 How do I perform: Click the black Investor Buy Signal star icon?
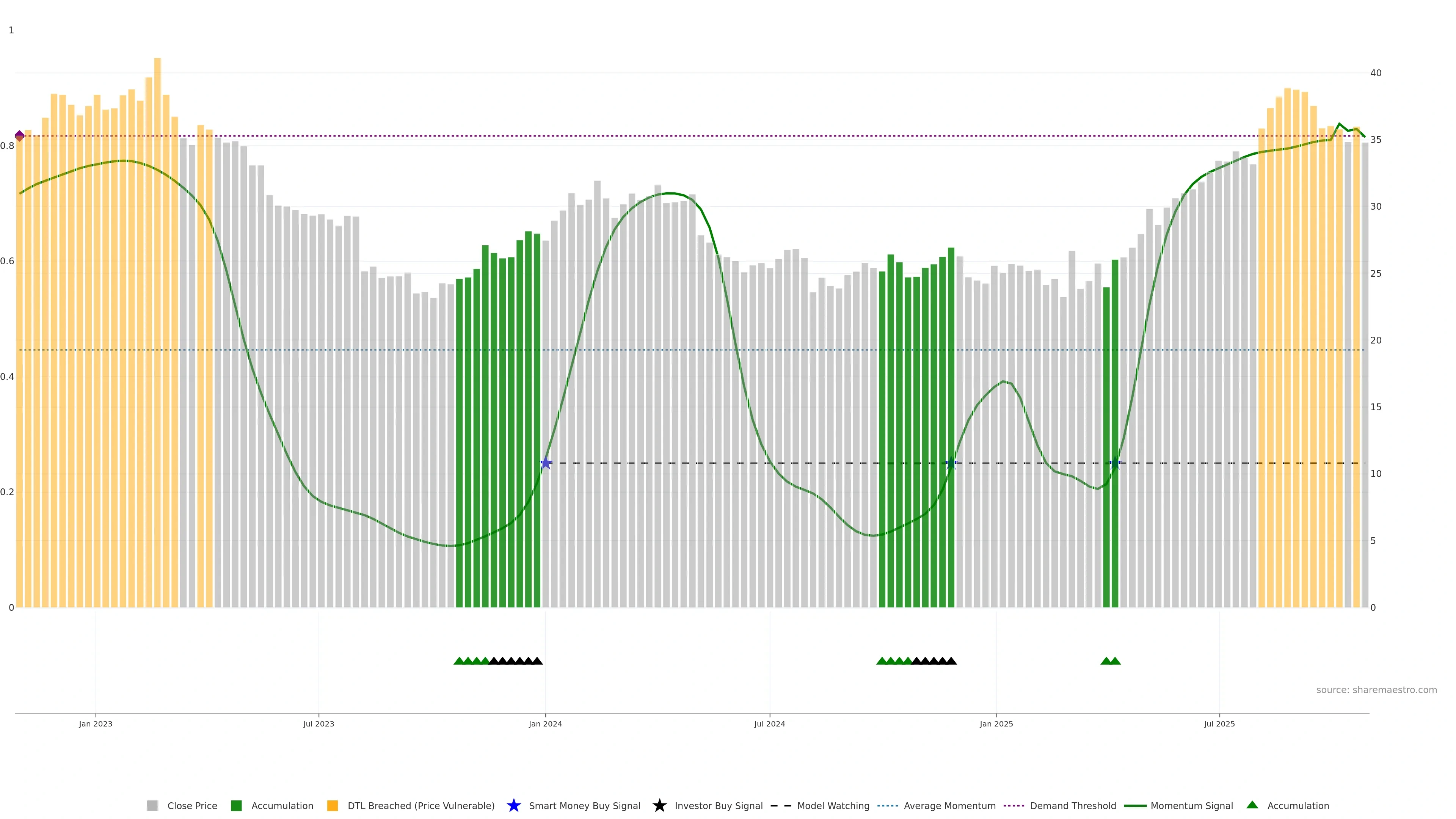click(659, 805)
